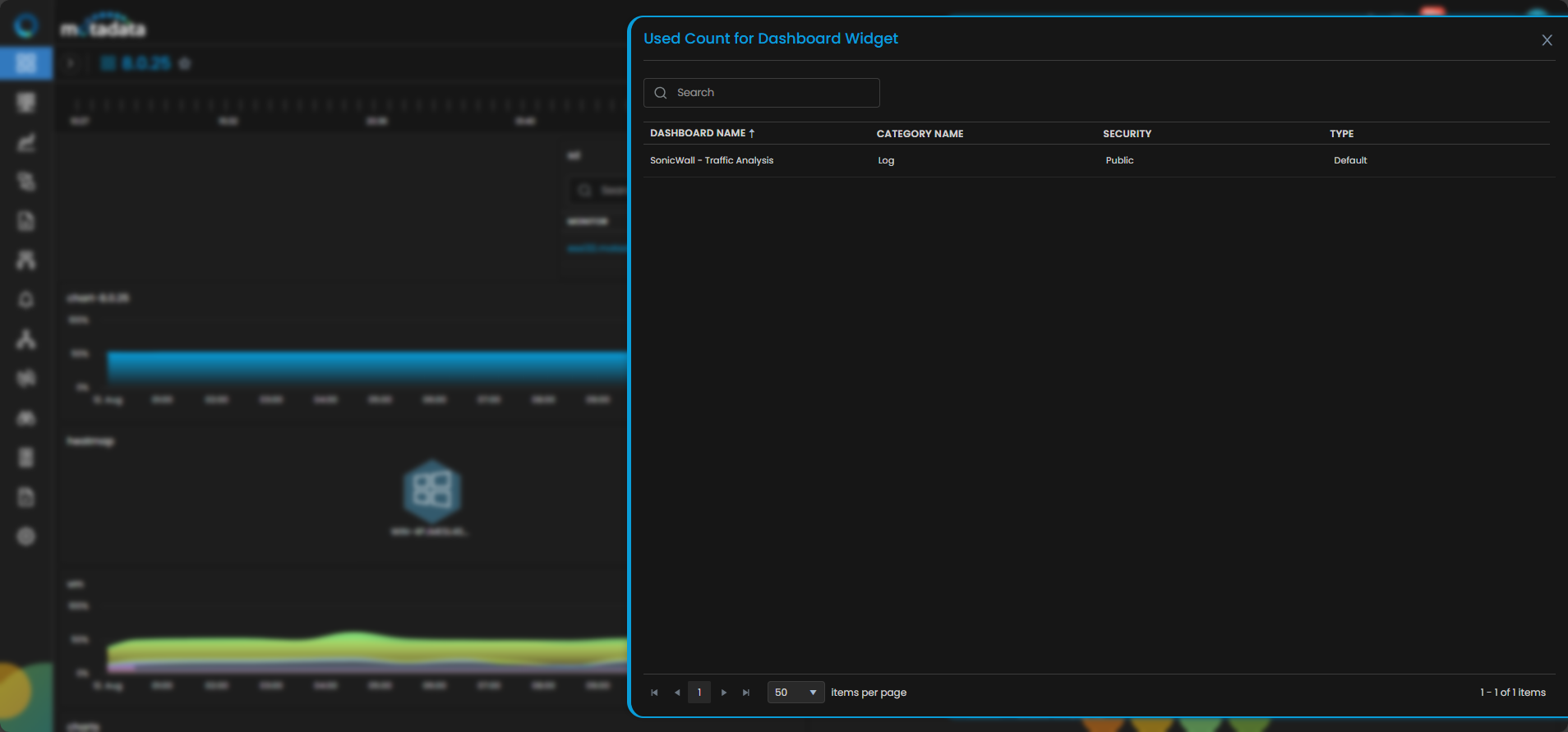This screenshot has height=732, width=1568.
Task: Go to the previous page
Action: (x=677, y=693)
